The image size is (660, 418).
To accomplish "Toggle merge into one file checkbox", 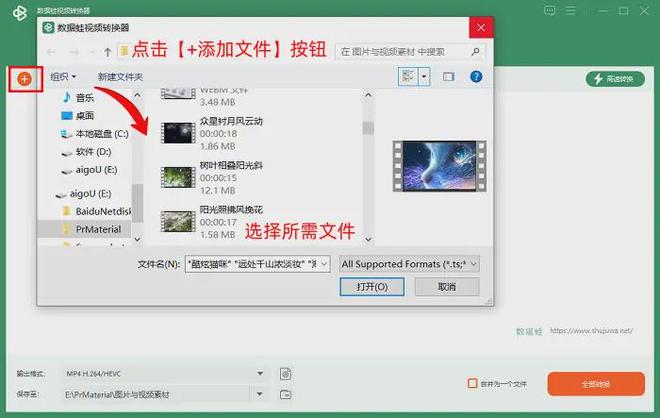I will point(473,383).
